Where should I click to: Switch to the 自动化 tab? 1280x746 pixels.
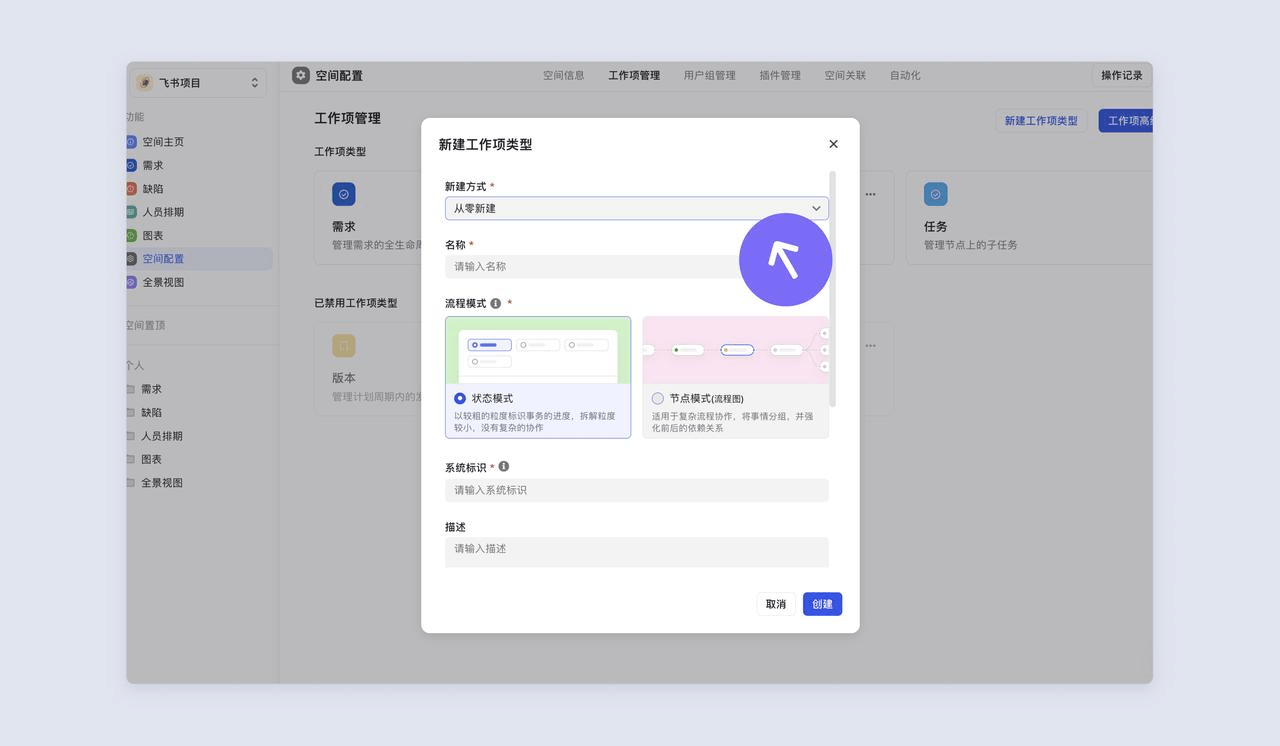click(905, 75)
